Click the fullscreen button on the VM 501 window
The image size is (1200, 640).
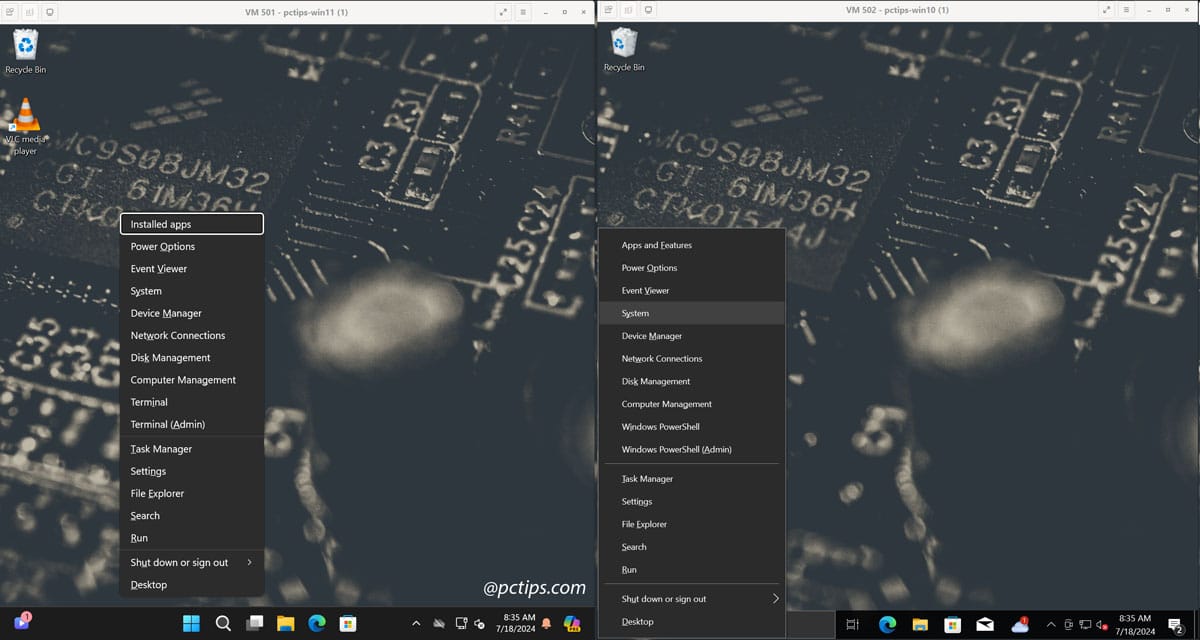(502, 12)
